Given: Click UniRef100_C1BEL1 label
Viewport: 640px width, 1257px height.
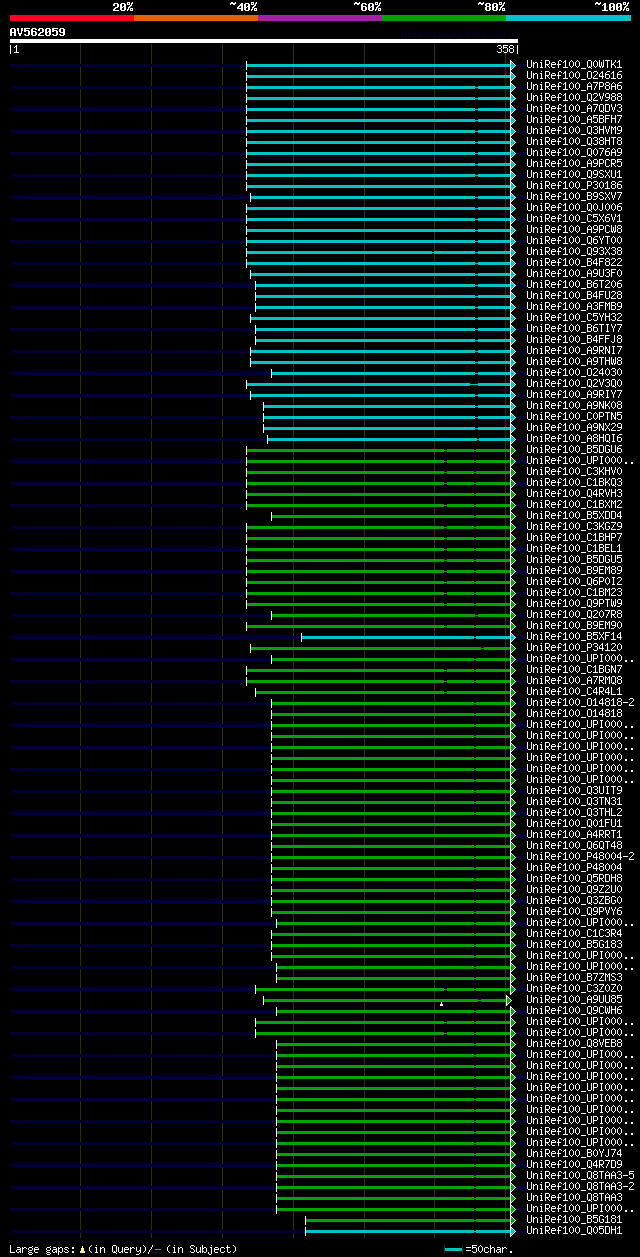Looking at the screenshot, I should pyautogui.click(x=574, y=548).
